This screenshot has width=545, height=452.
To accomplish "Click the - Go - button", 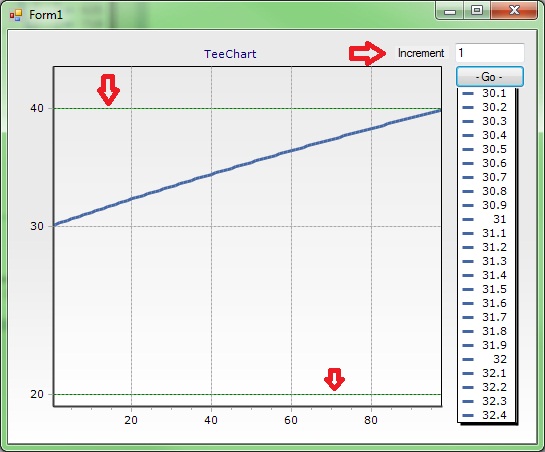I will point(490,76).
